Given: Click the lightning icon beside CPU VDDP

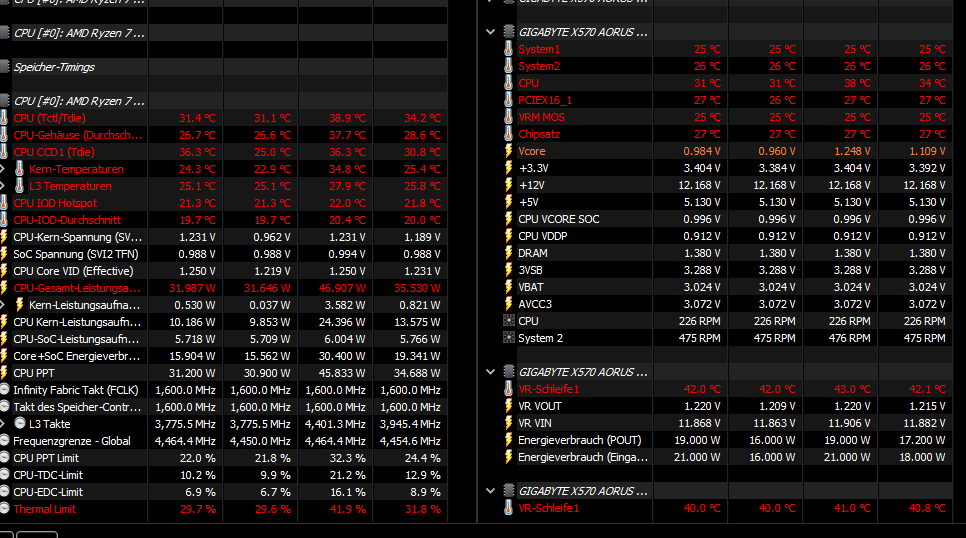Looking at the screenshot, I should [508, 236].
